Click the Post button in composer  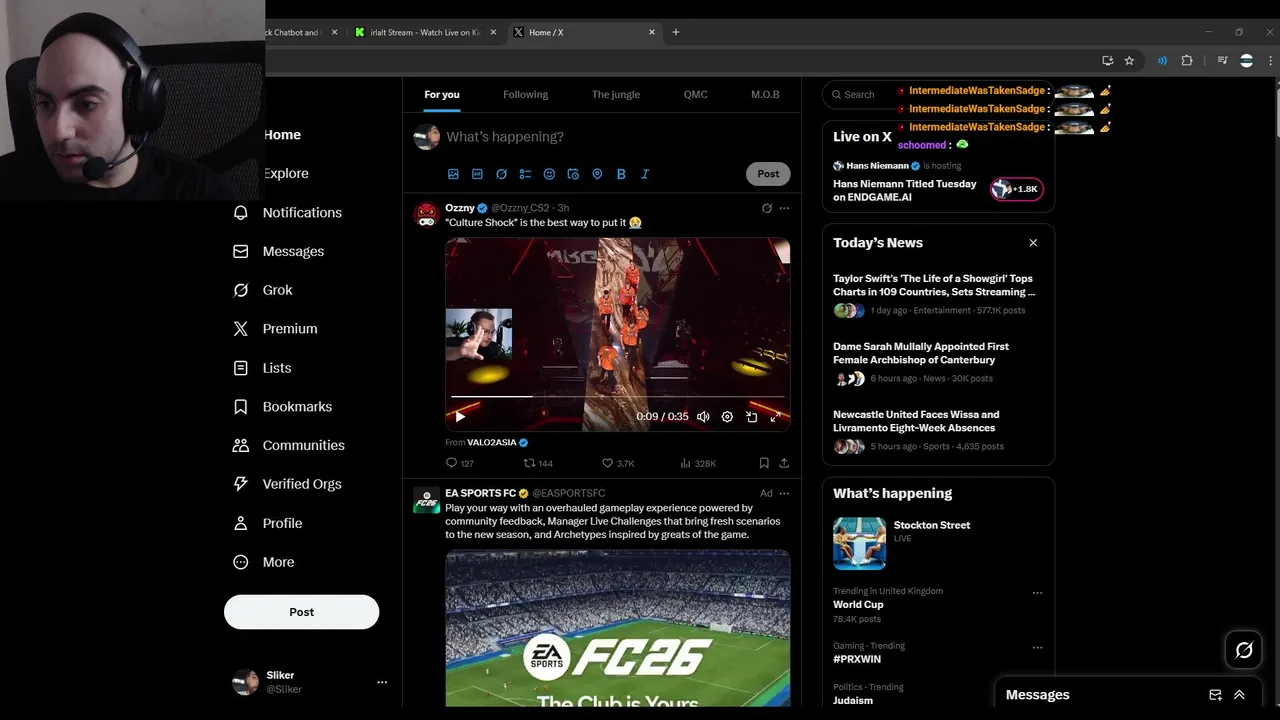(x=768, y=173)
